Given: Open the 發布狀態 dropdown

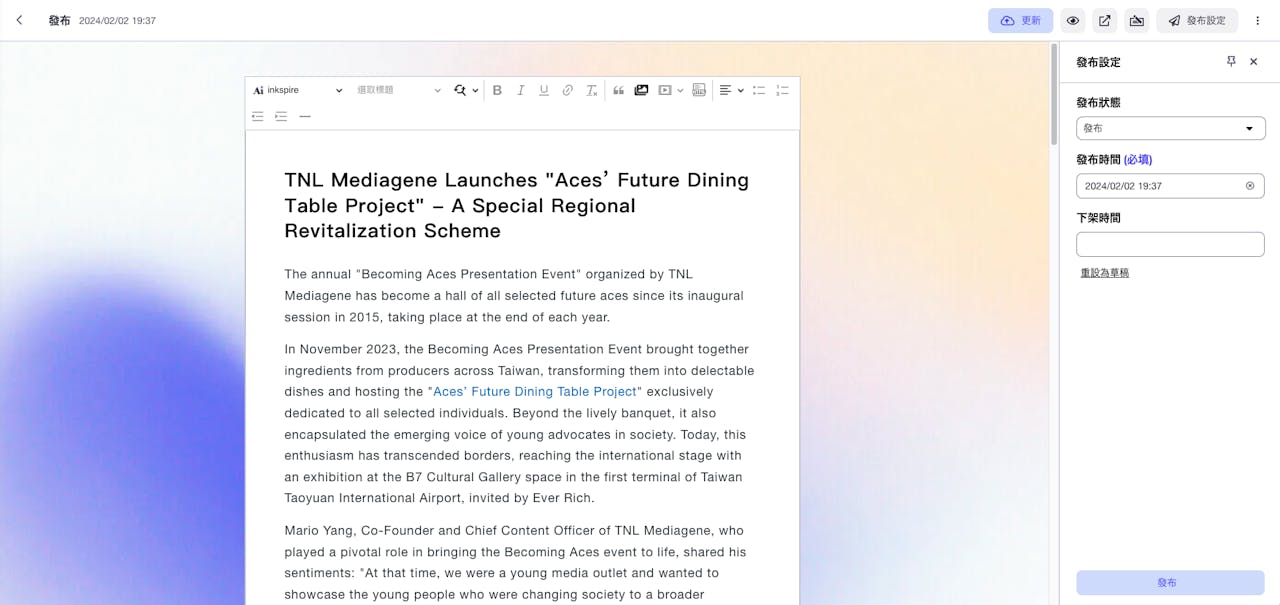Looking at the screenshot, I should [1170, 128].
